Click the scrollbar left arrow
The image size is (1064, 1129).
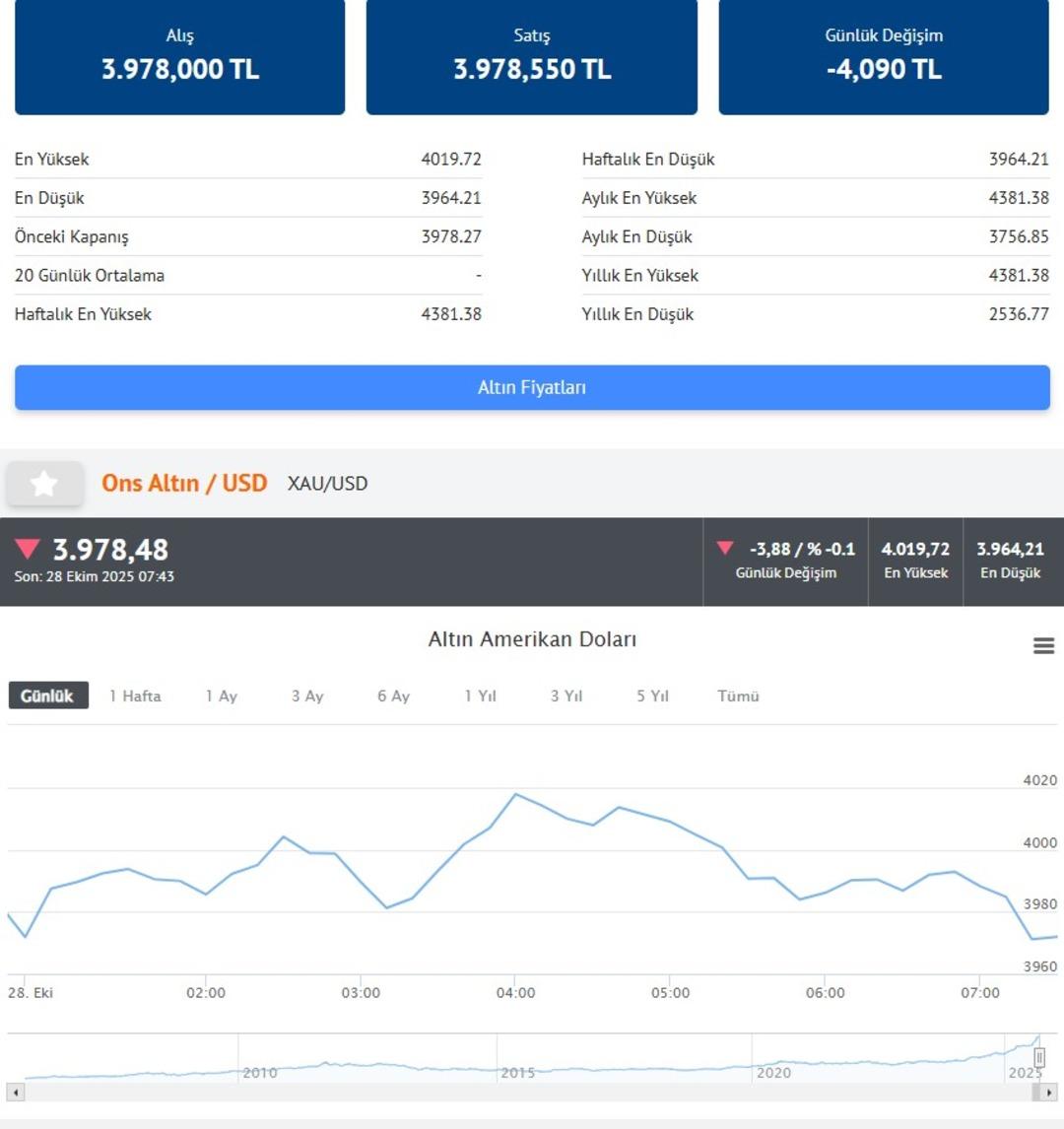(16, 1093)
